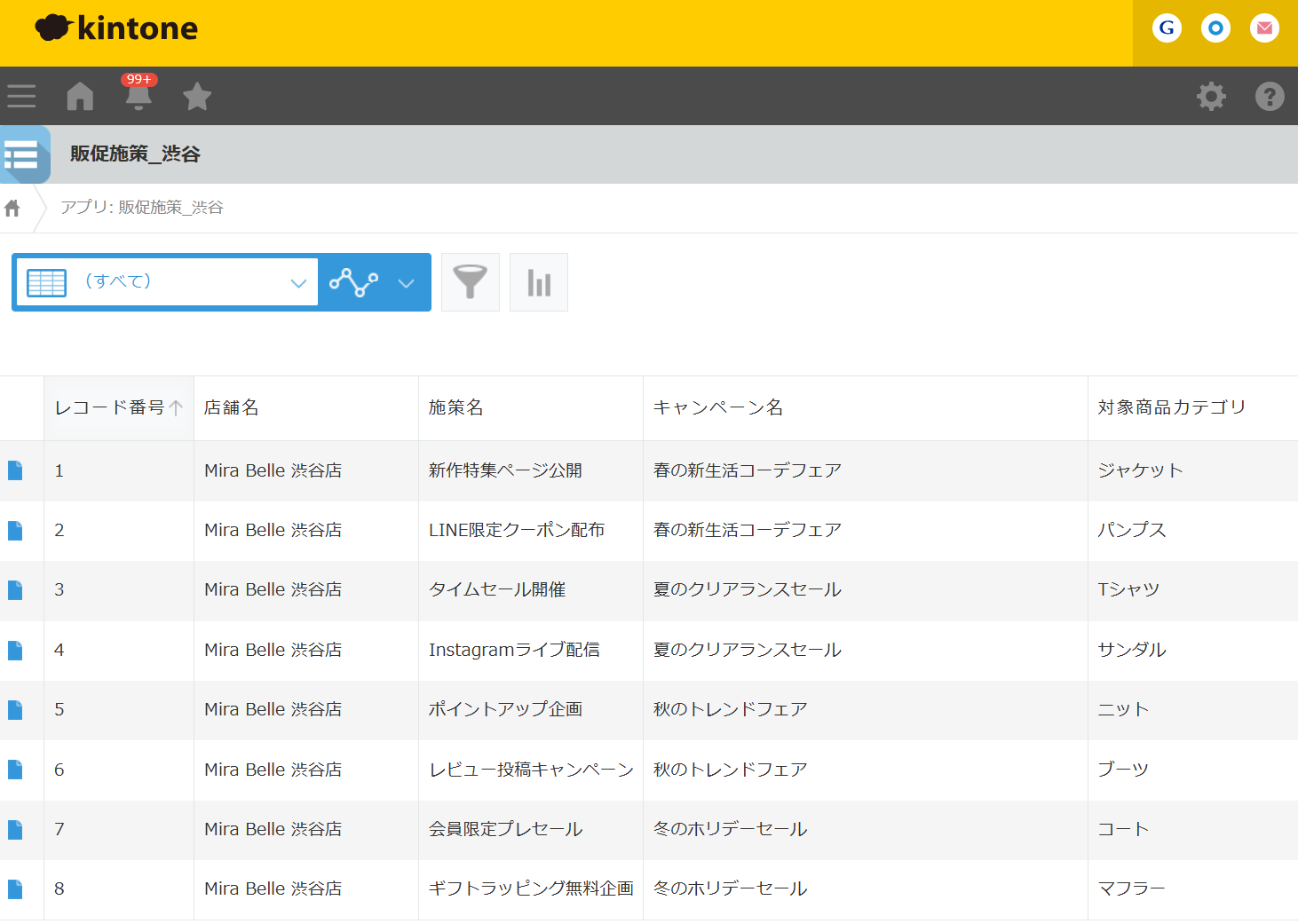
Task: Open the notifications bell with 99+ badge
Action: pos(139,96)
